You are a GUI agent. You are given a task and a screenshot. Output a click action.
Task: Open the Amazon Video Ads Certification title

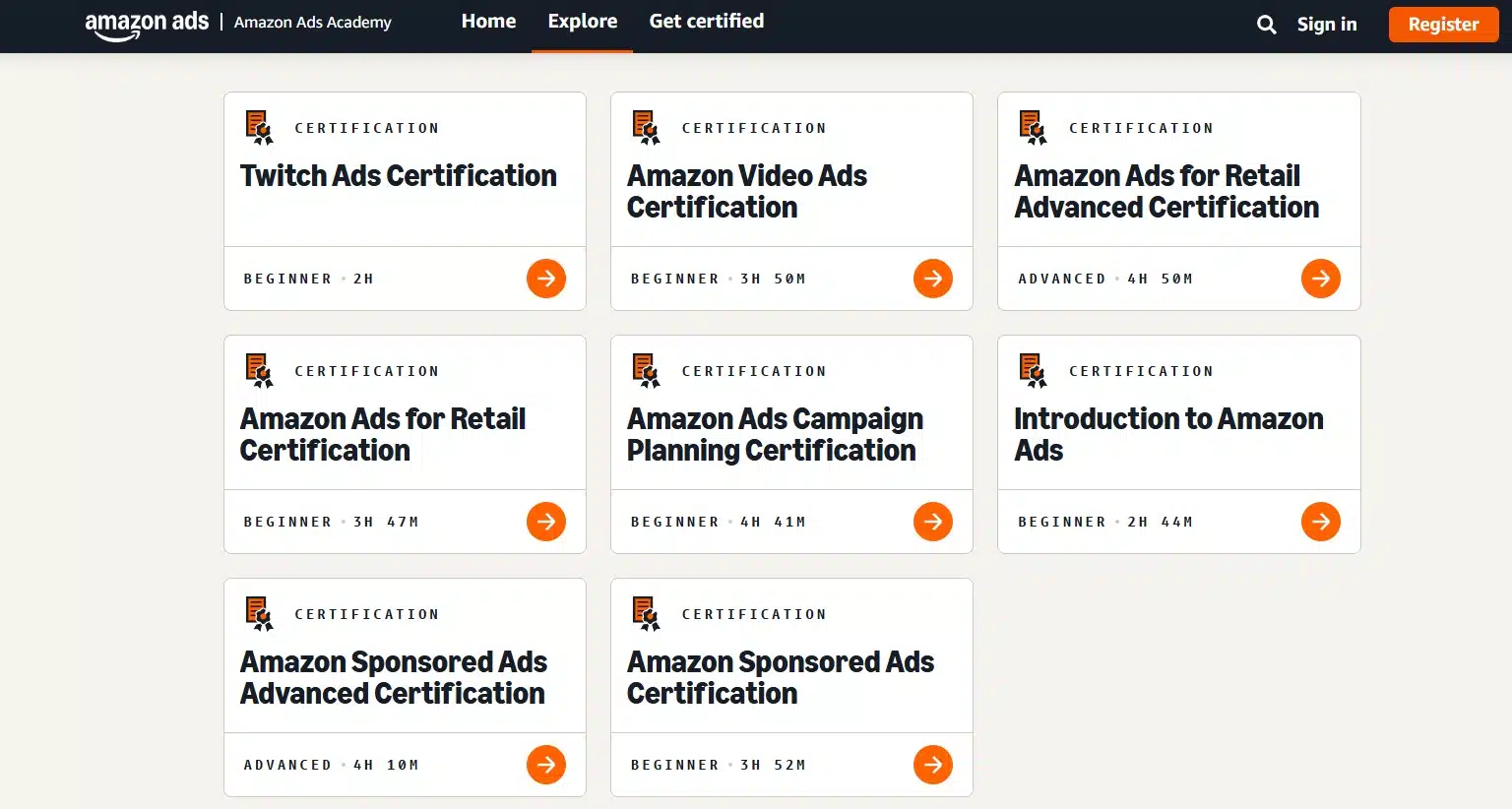747,192
